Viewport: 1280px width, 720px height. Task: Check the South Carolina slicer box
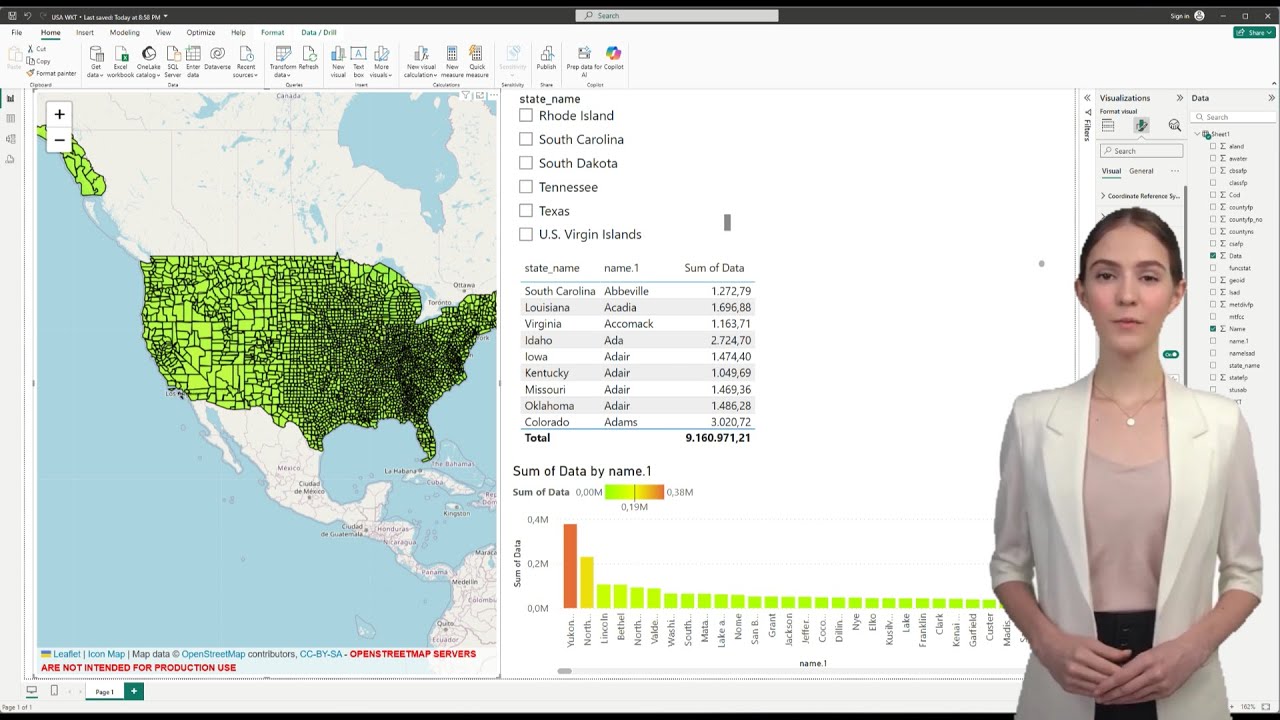pyautogui.click(x=526, y=139)
